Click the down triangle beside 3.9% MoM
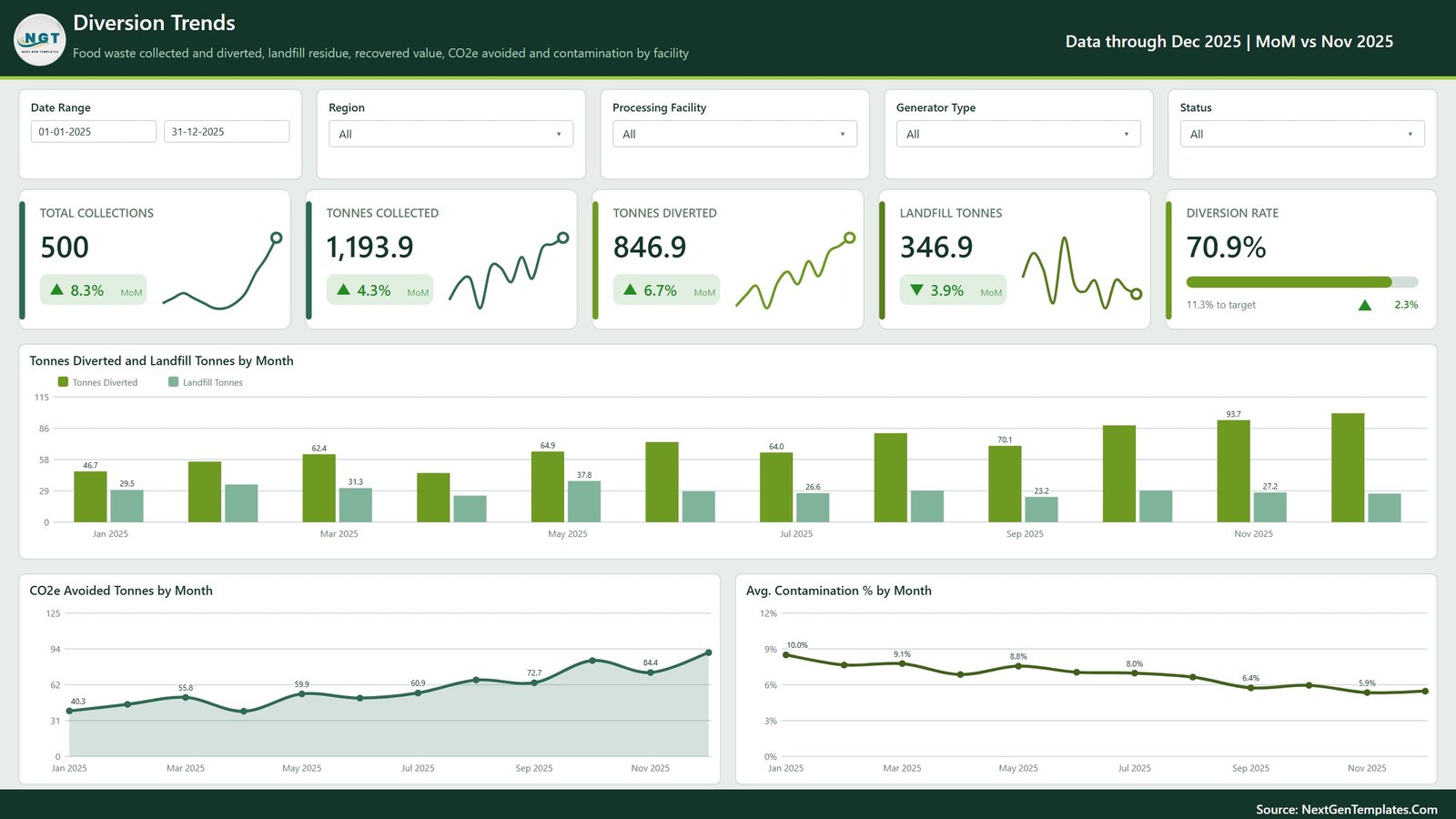 click(916, 289)
